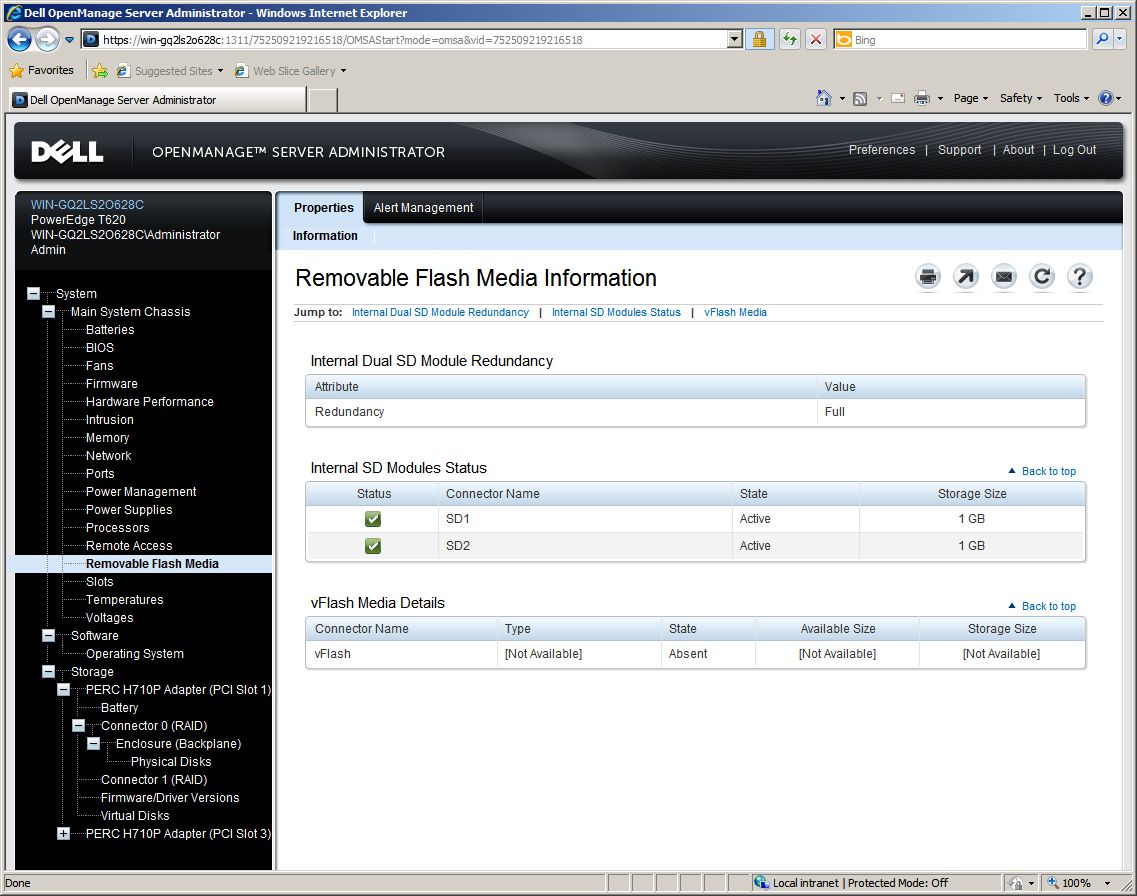The image size is (1137, 896).
Task: Click the SD2 green status checkmark
Action: [x=373, y=546]
